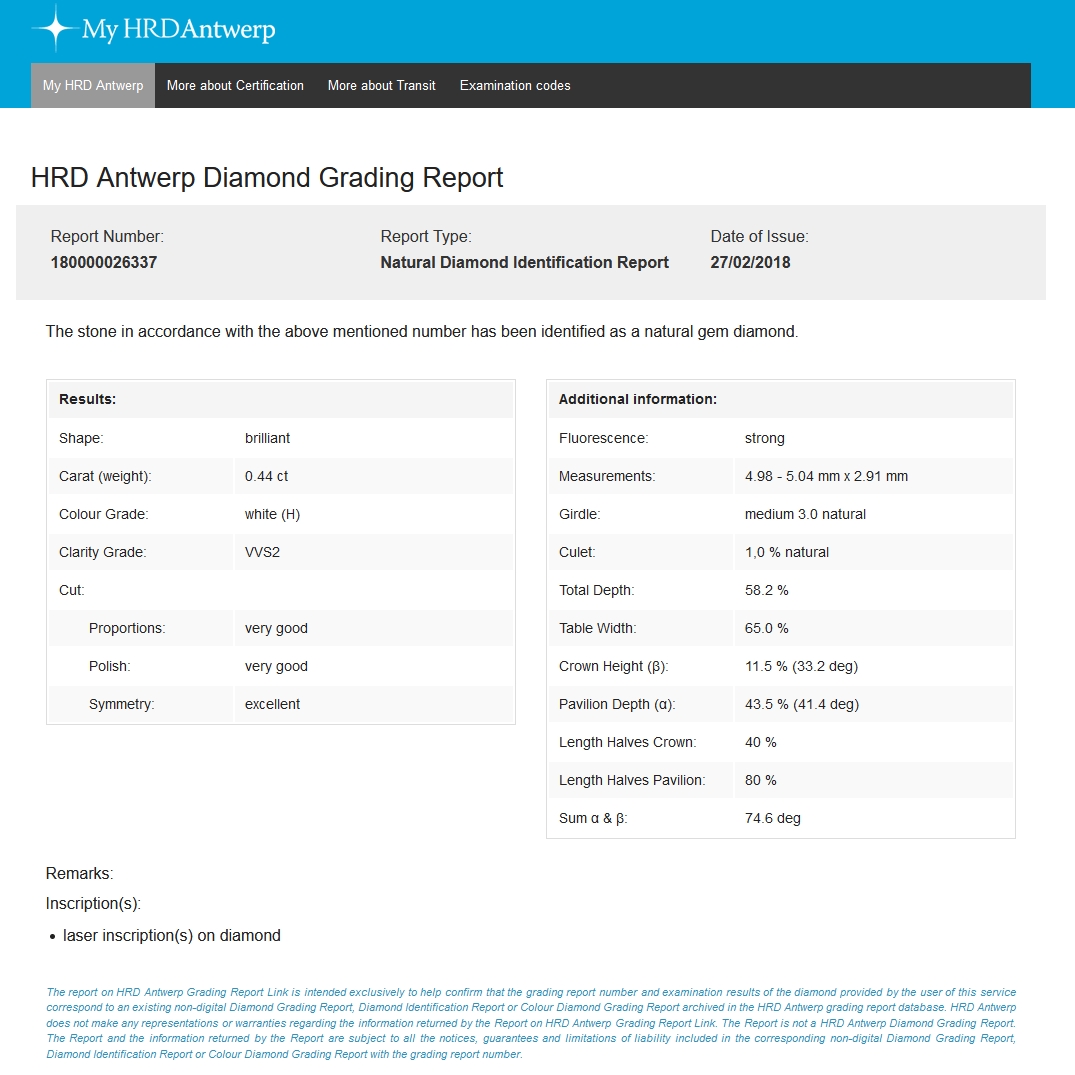Select measurements 4.98 - 5.04 mm x 2.91 mm

coord(826,476)
